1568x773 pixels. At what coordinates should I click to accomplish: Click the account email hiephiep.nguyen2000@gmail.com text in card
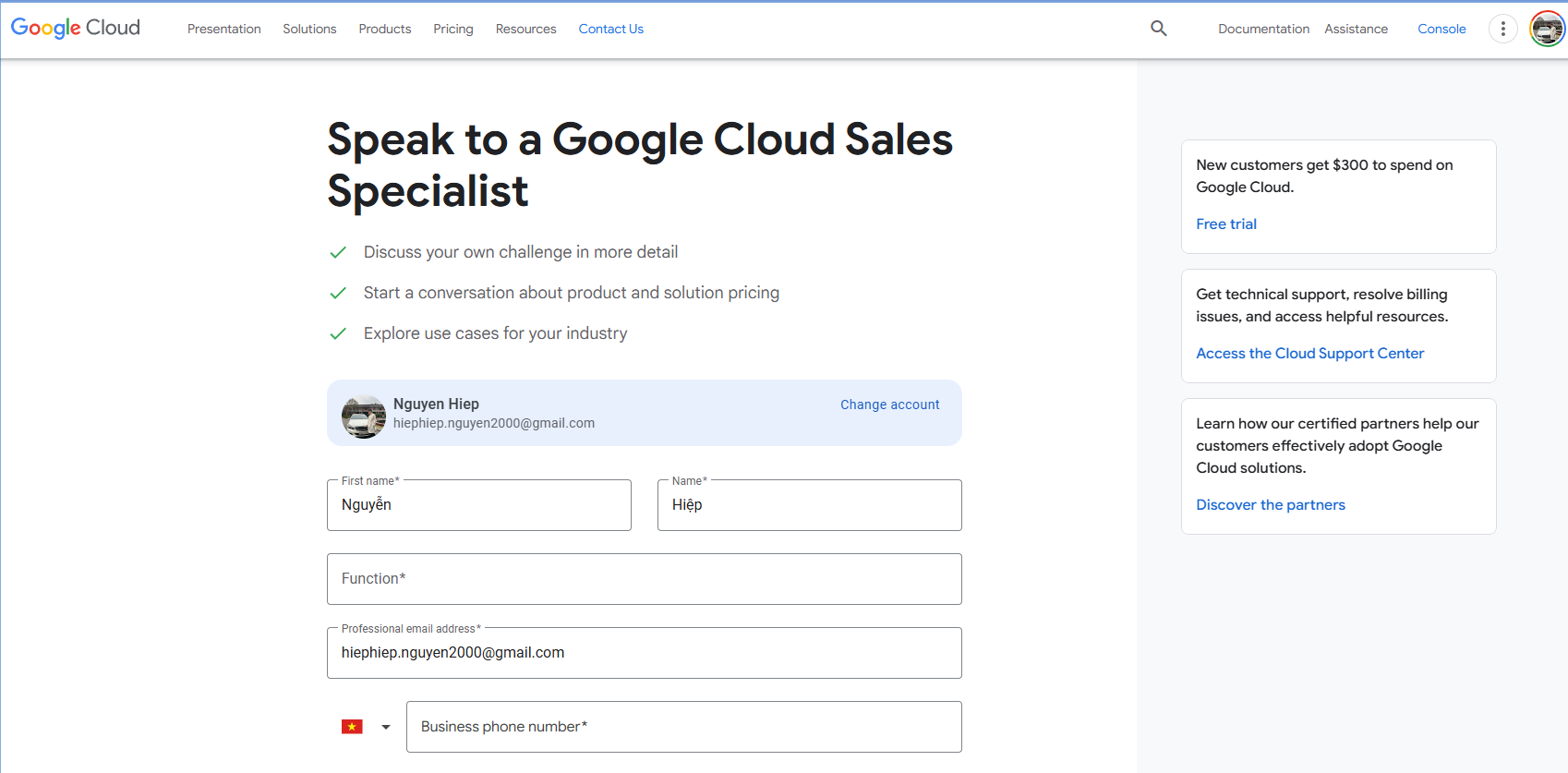tap(494, 423)
